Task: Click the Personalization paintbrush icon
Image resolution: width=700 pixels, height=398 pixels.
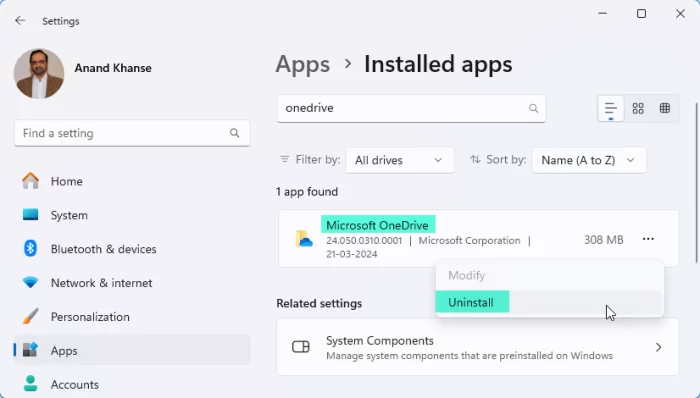Action: pos(30,316)
